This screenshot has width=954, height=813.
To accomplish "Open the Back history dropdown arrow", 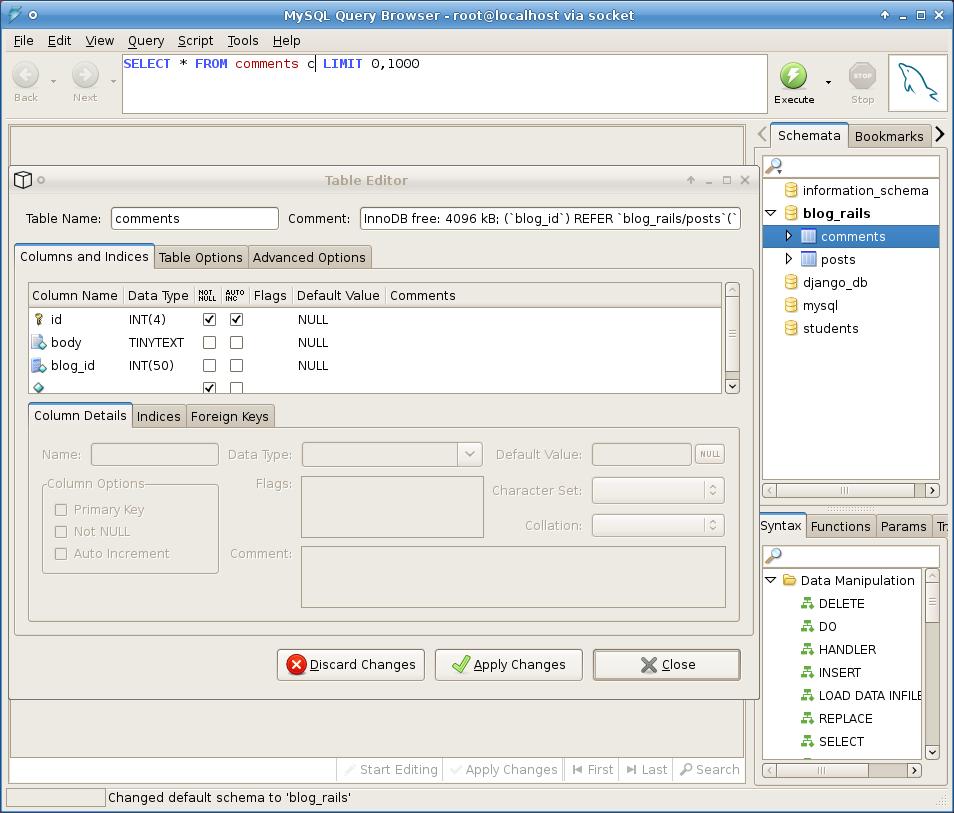I will [x=54, y=81].
